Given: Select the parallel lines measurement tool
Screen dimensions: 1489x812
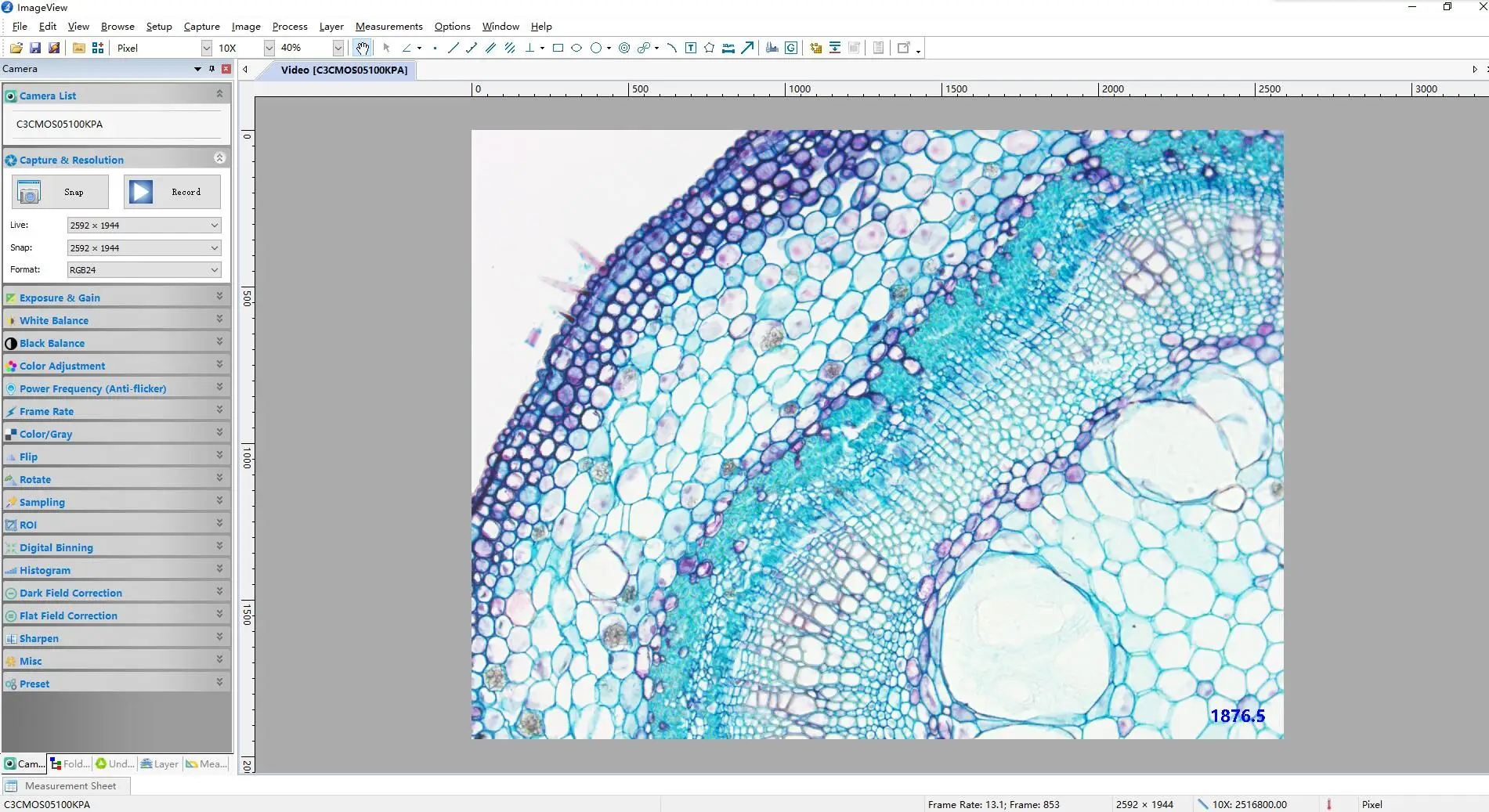Looking at the screenshot, I should [x=491, y=48].
